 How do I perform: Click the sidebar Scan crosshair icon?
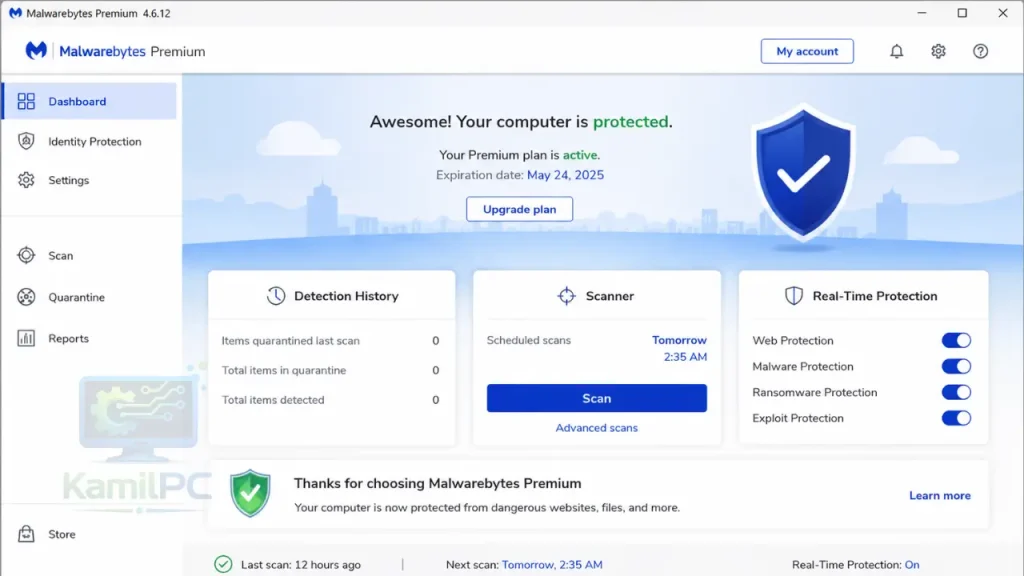pyautogui.click(x=26, y=255)
